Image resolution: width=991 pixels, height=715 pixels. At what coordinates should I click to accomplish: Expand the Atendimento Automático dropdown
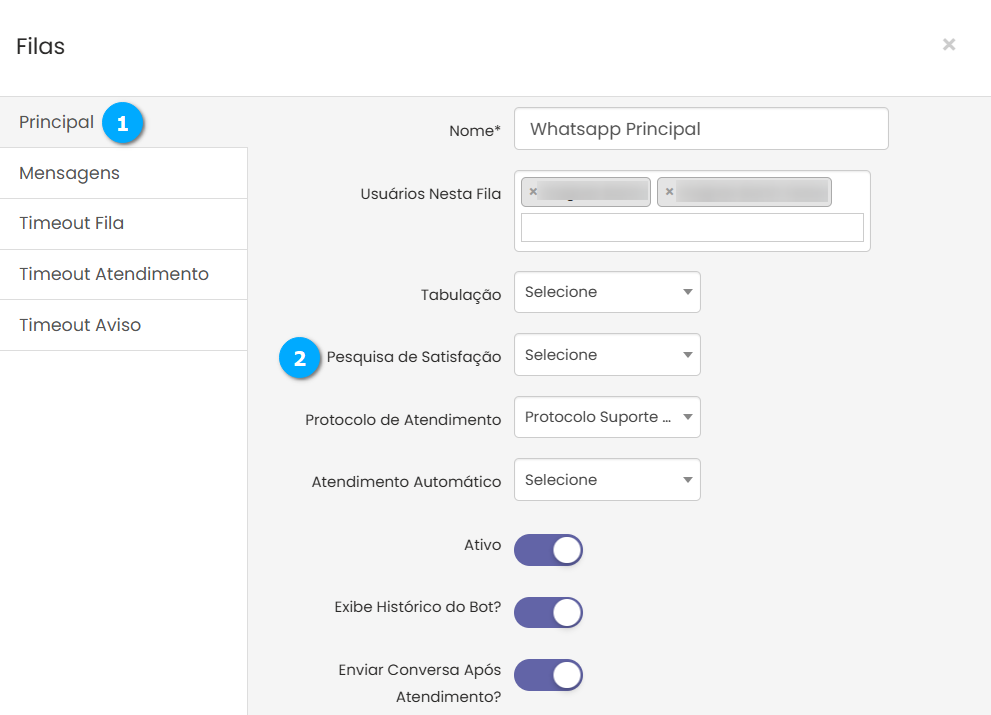pyautogui.click(x=607, y=480)
